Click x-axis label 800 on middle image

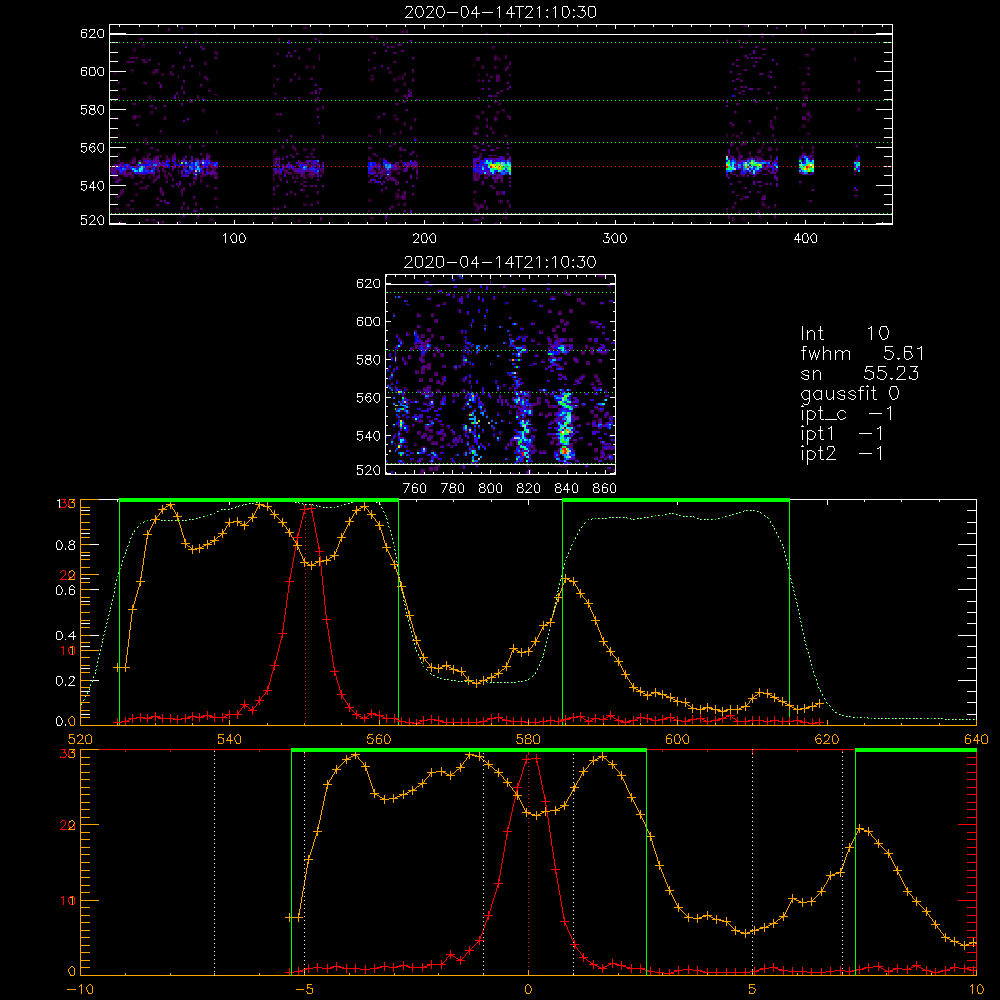(490, 489)
